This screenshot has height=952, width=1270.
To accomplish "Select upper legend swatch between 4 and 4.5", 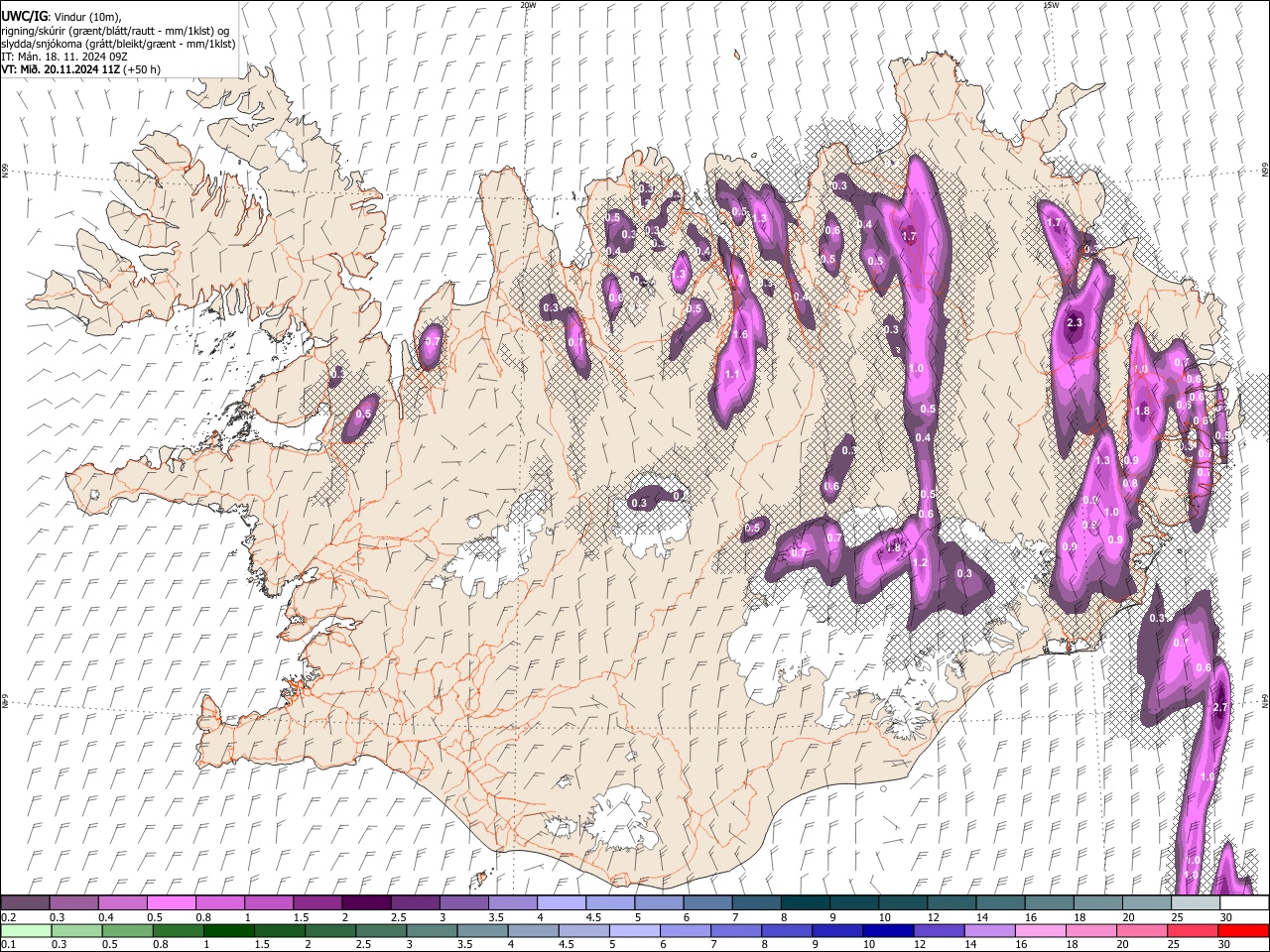I will pyautogui.click(x=560, y=903).
